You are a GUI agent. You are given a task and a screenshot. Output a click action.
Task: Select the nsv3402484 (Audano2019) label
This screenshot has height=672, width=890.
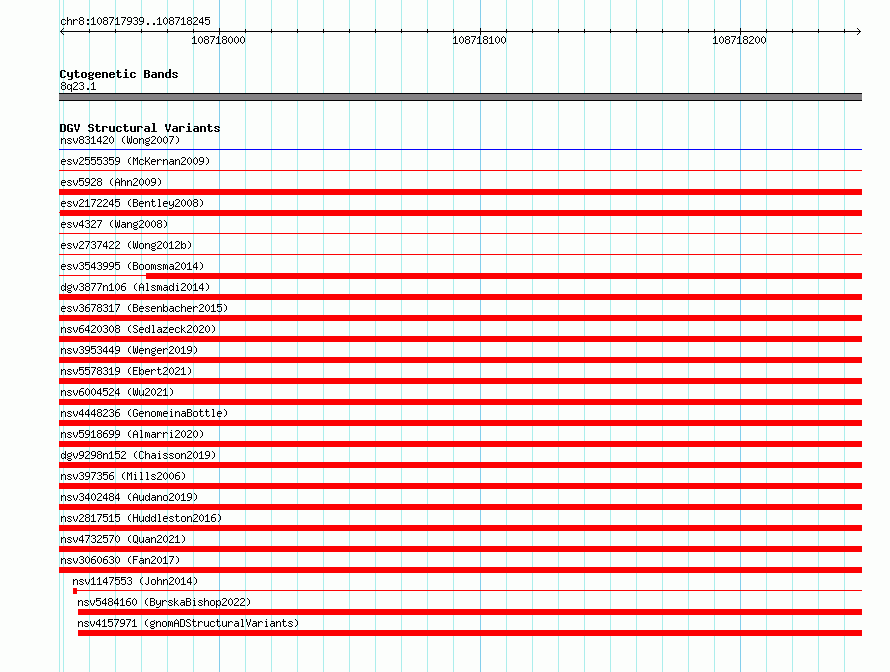pyautogui.click(x=129, y=497)
